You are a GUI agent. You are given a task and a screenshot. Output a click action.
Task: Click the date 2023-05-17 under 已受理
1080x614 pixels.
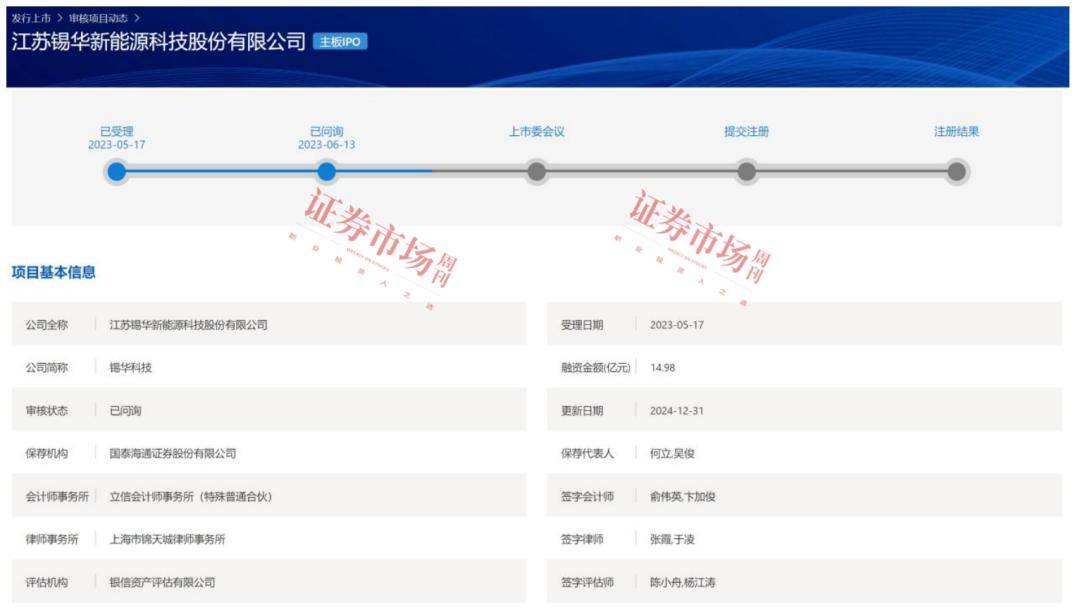116,145
